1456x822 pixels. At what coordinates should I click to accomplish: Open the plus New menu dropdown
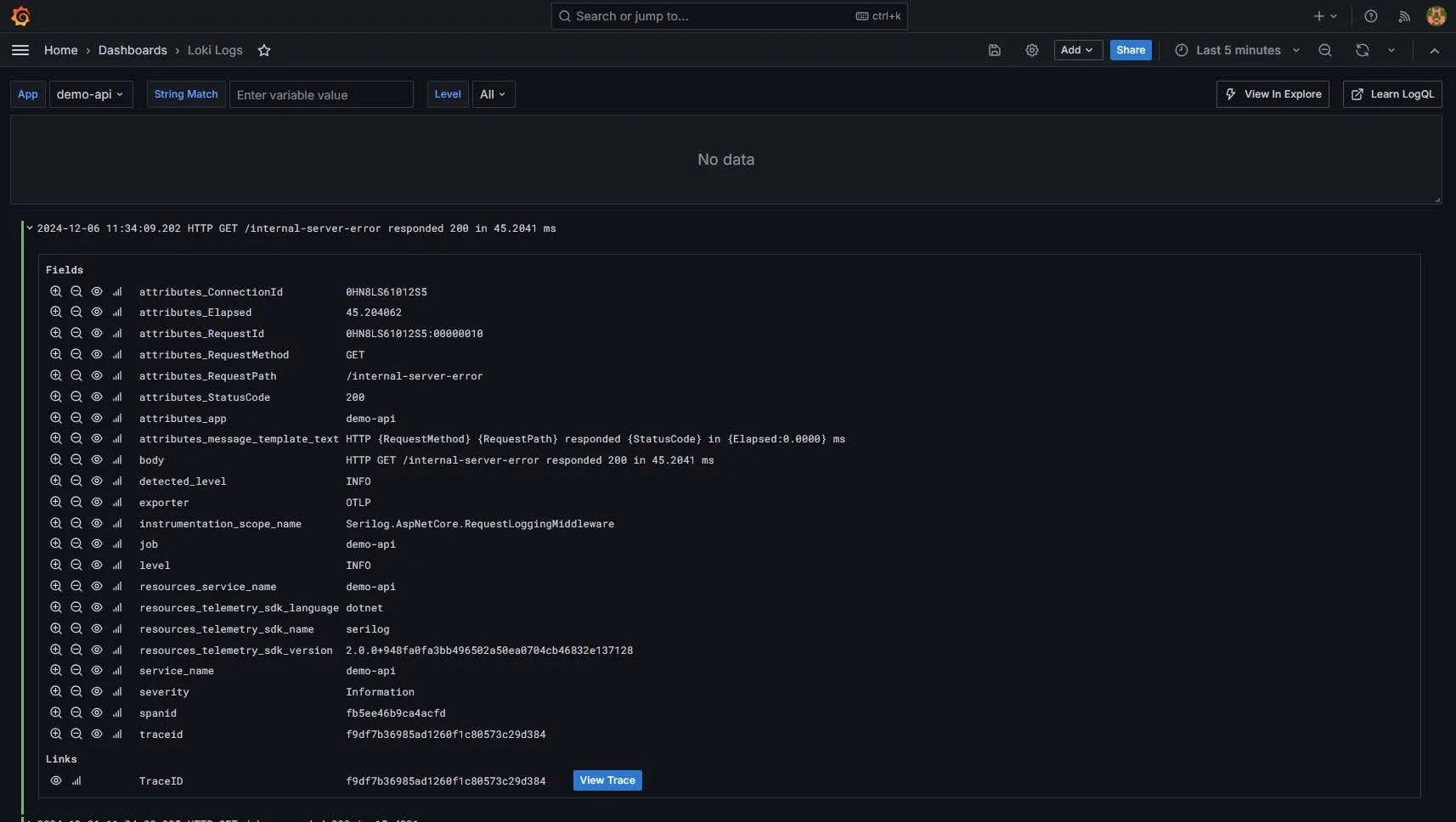(x=1325, y=16)
